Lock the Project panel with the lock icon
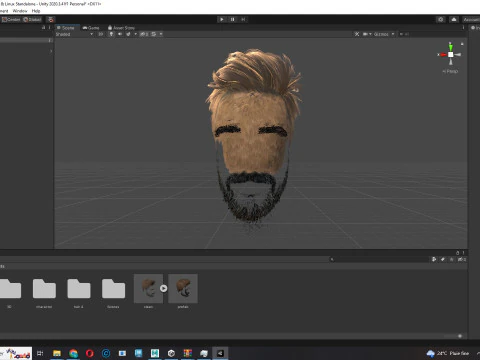This screenshot has height=360, width=480. [457, 253]
